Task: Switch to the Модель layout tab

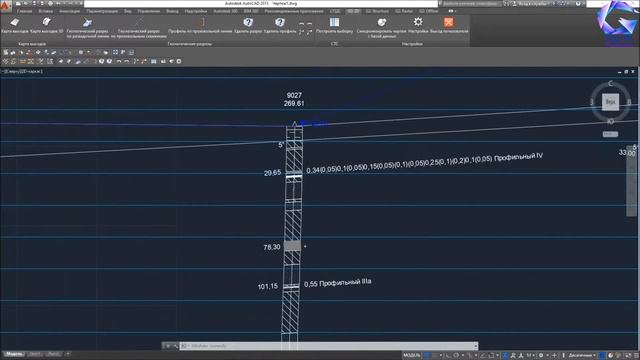Action: pos(14,354)
